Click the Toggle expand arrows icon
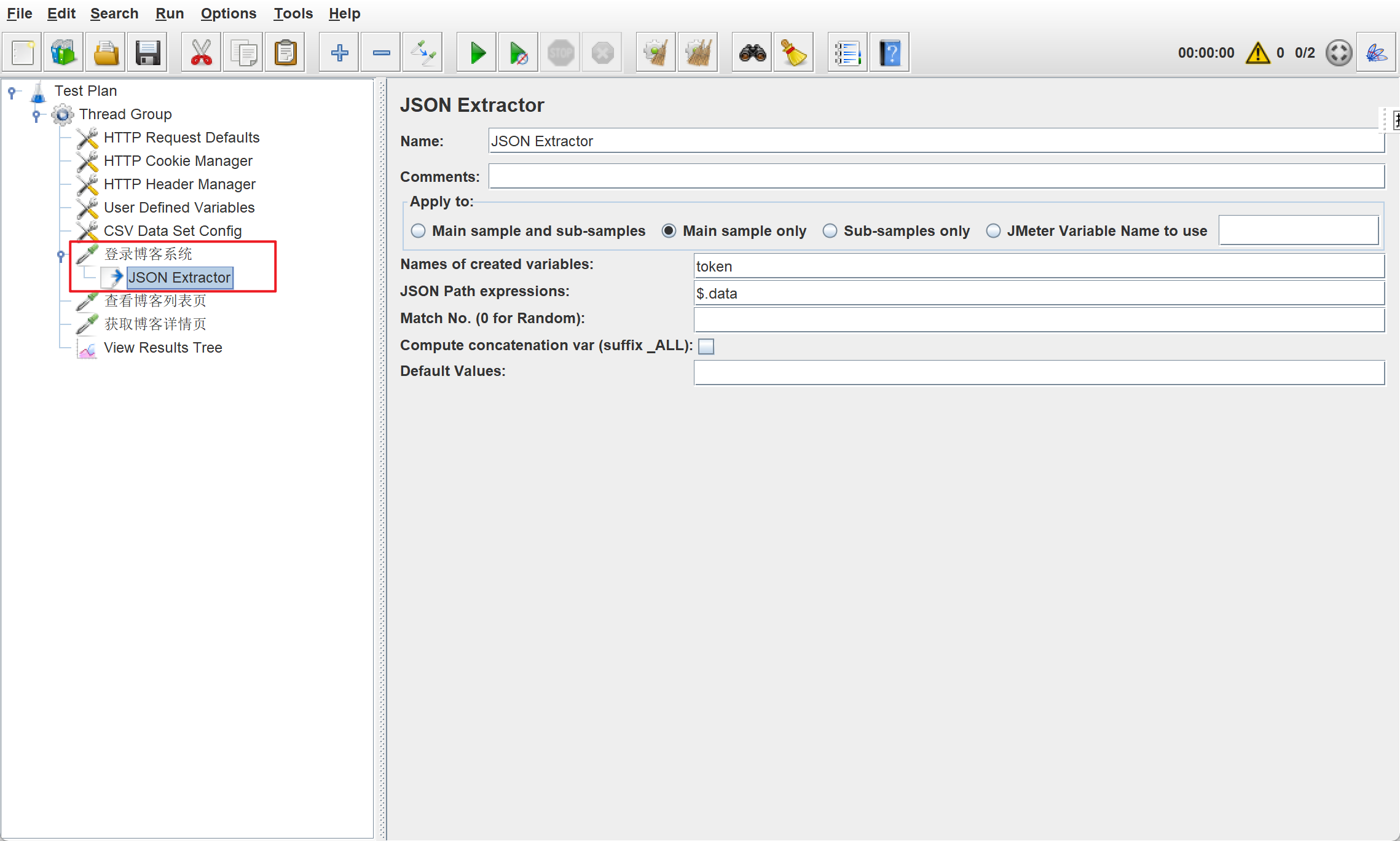 pyautogui.click(x=423, y=53)
